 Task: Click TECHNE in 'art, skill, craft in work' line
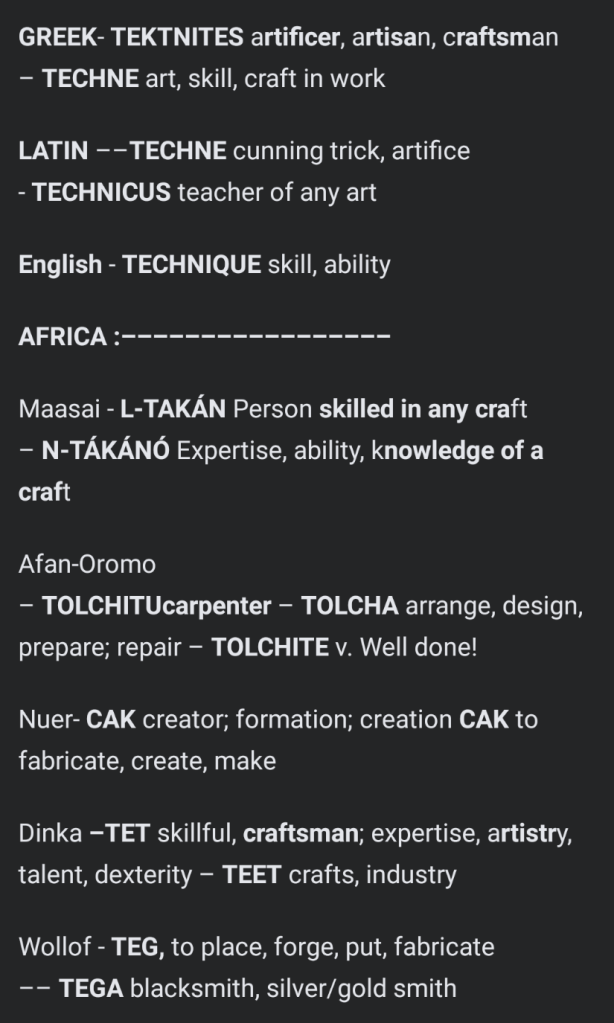pos(90,78)
